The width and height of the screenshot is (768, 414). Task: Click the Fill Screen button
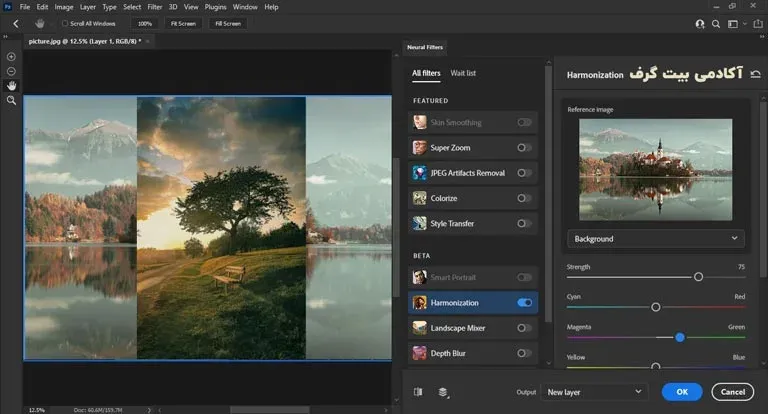pyautogui.click(x=228, y=24)
